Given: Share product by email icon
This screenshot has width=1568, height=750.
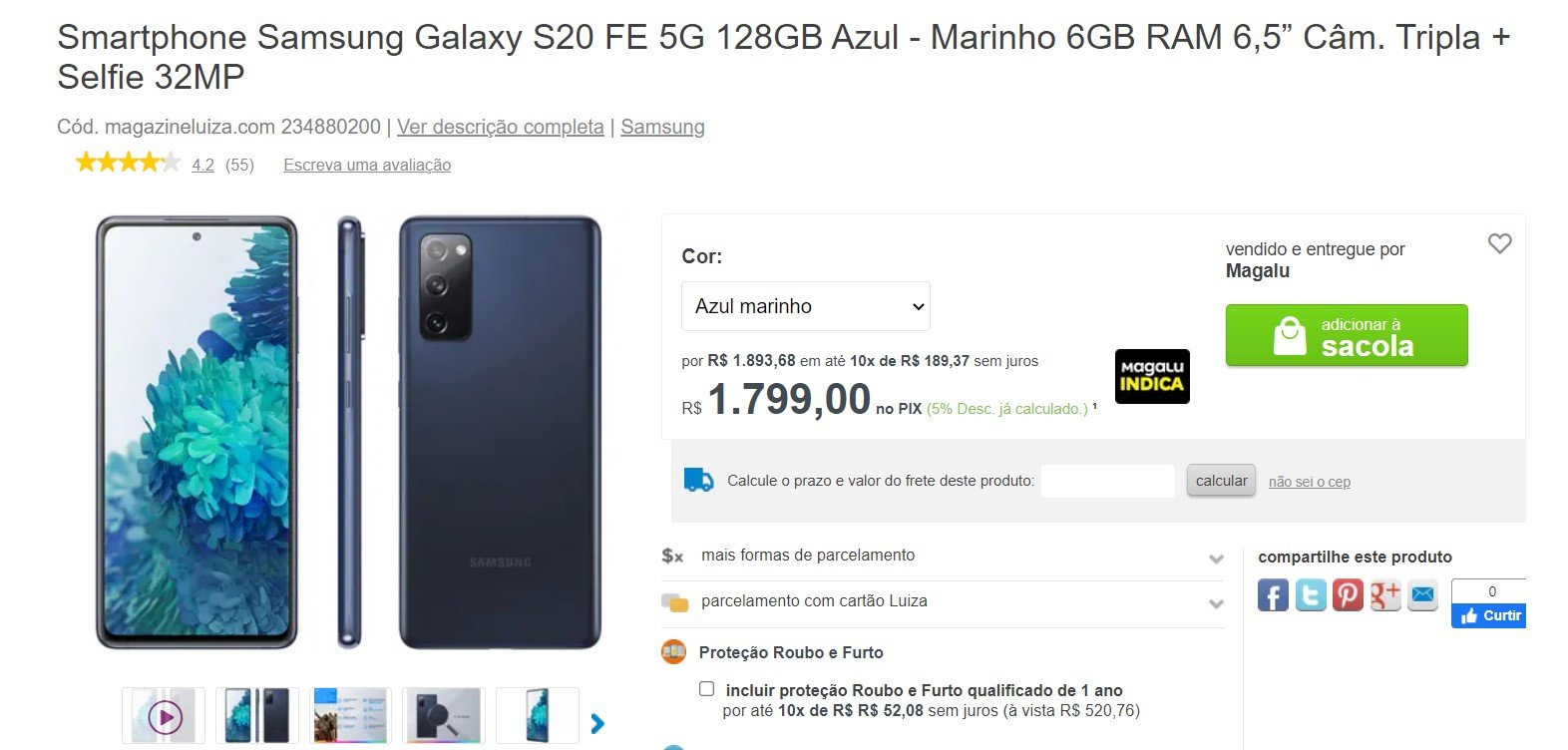Looking at the screenshot, I should 1422,595.
